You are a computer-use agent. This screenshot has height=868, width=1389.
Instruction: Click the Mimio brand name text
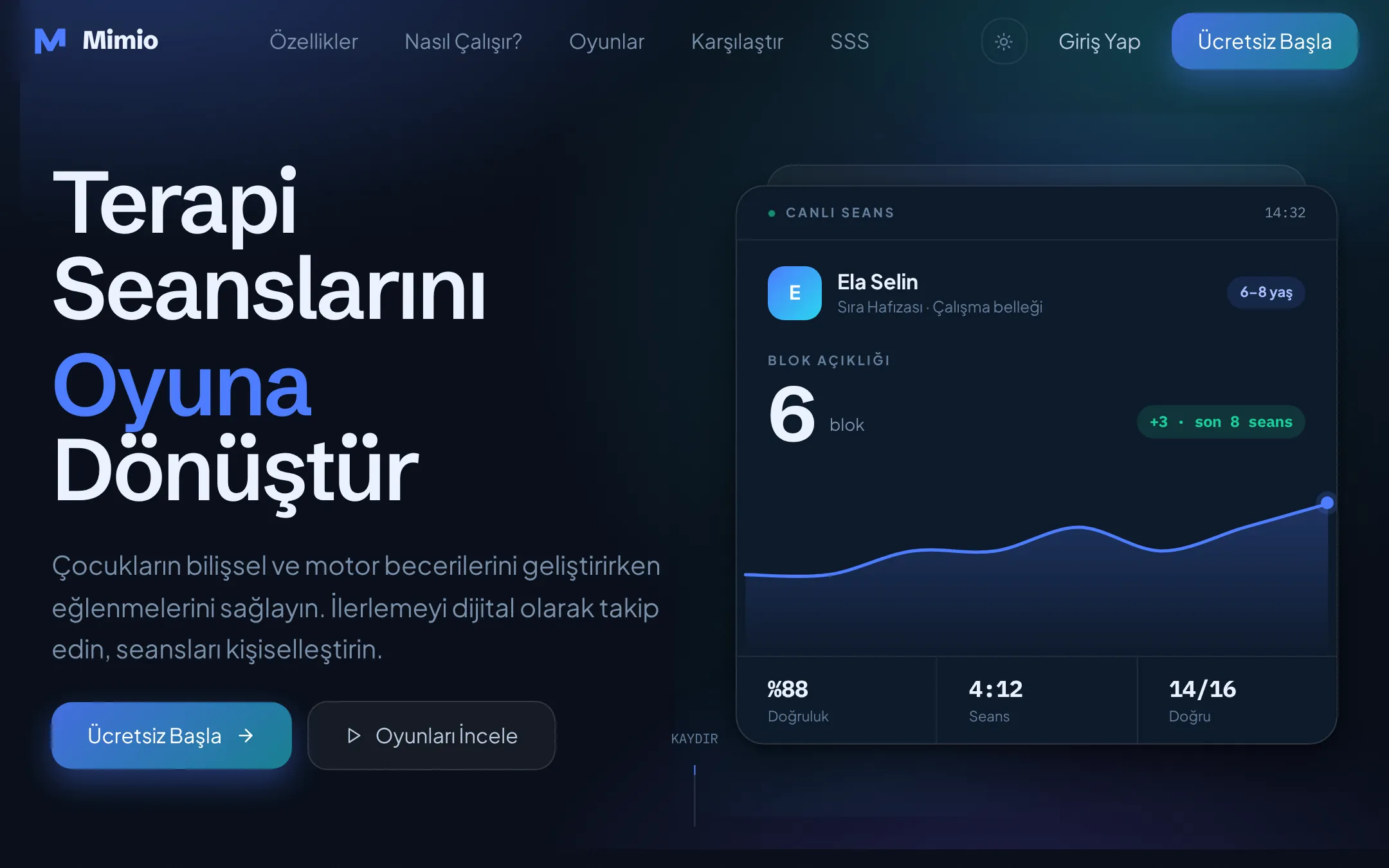click(x=120, y=41)
